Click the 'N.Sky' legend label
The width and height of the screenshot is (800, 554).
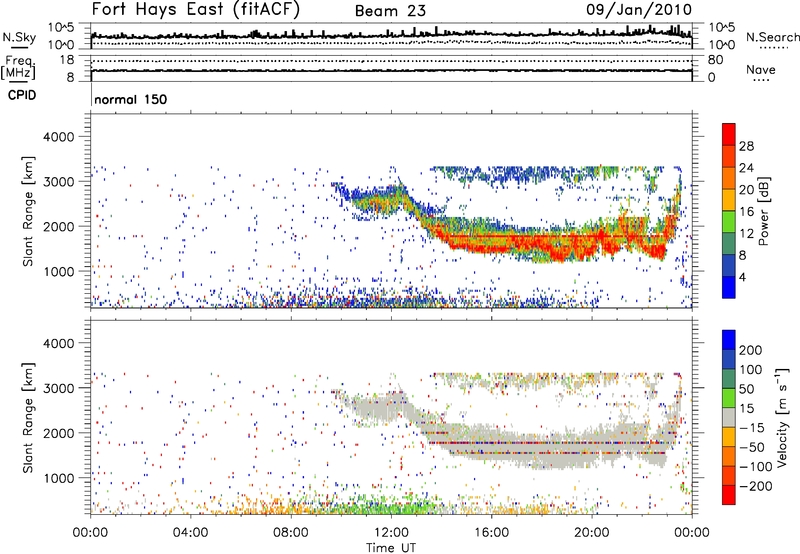click(x=19, y=37)
